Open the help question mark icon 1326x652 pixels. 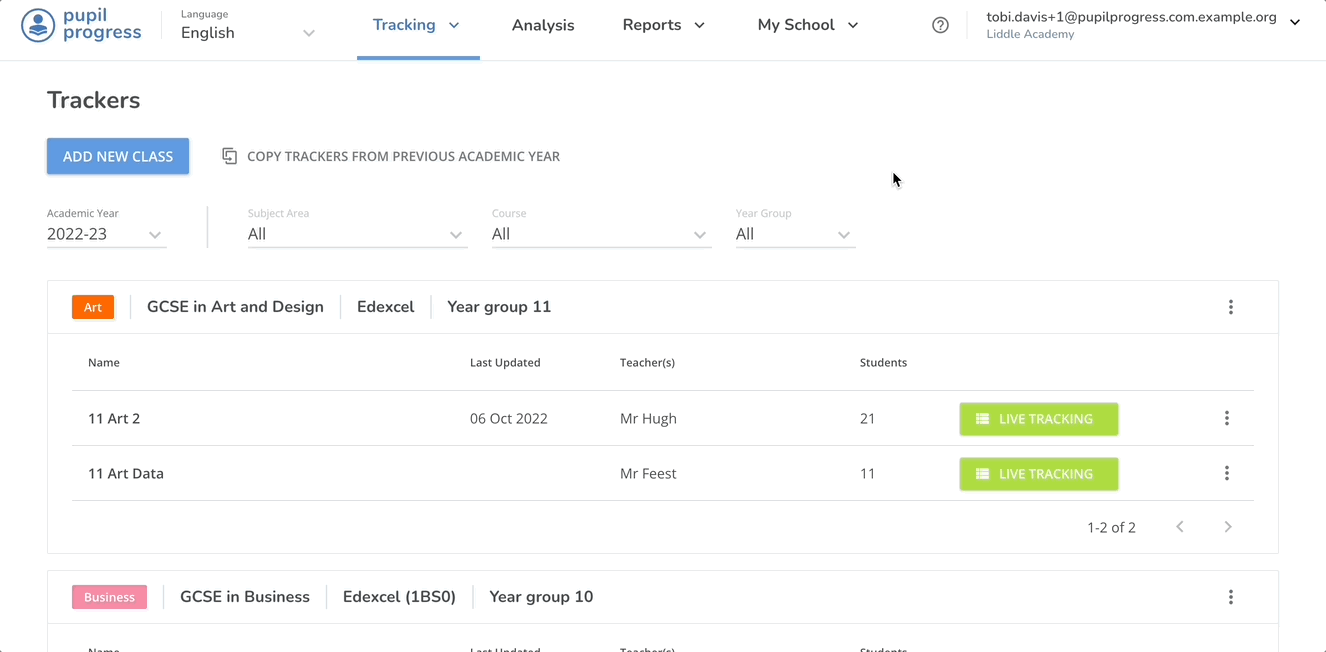point(940,25)
